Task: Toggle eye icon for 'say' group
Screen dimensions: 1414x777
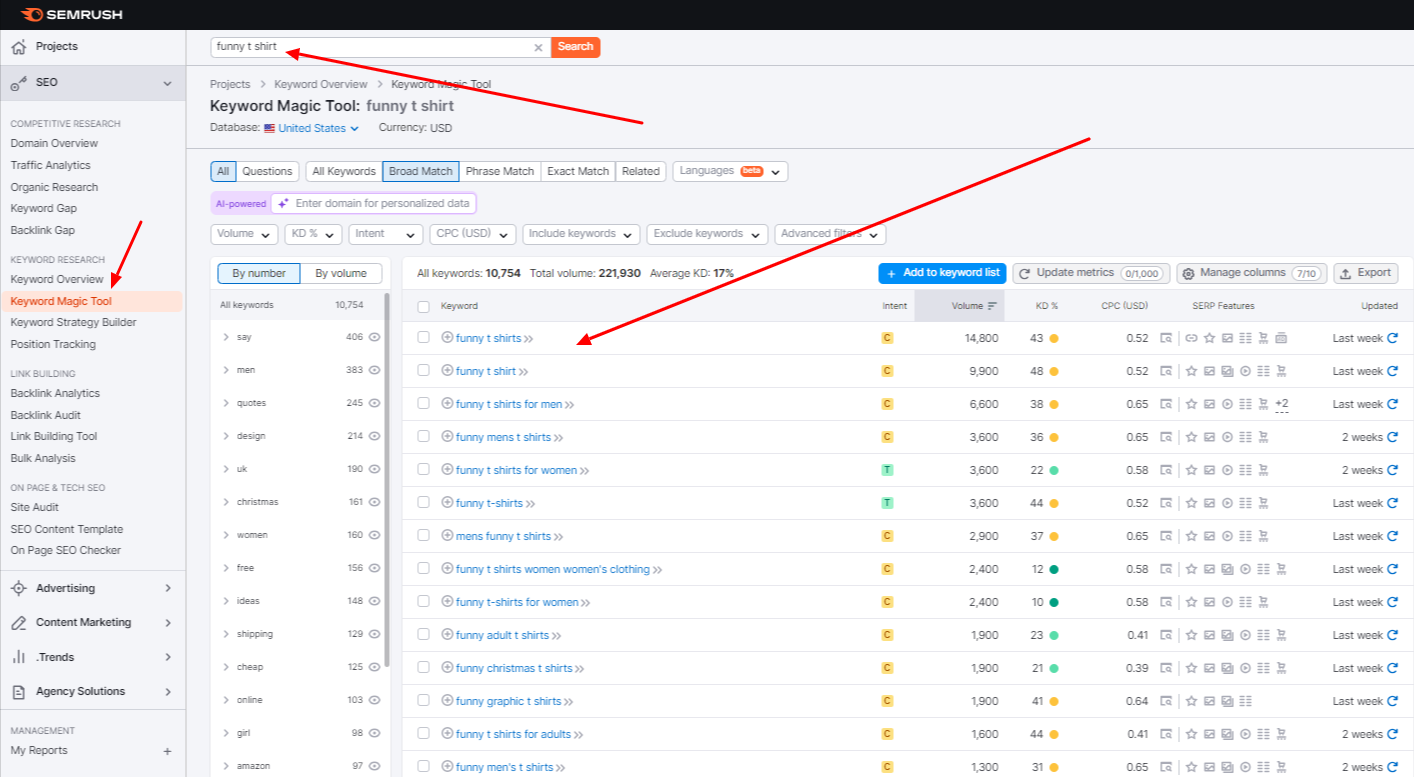Action: (x=375, y=338)
